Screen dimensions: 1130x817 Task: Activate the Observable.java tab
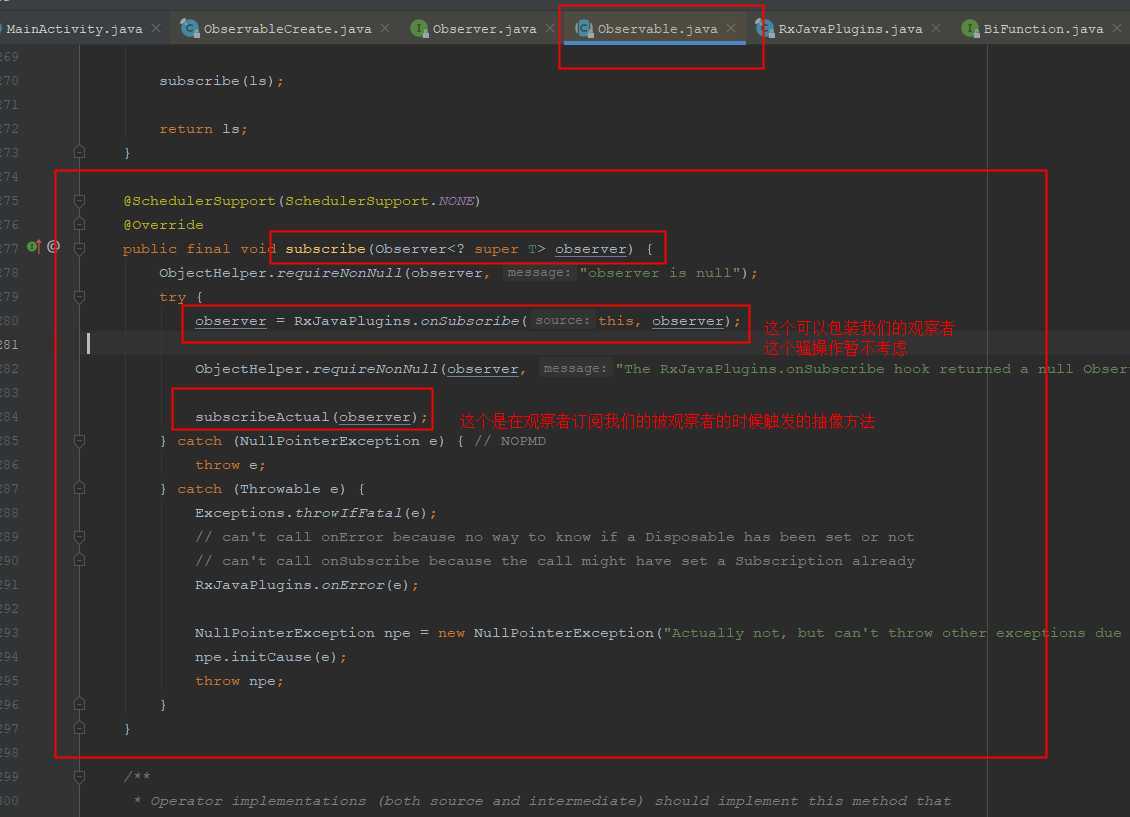coord(657,29)
